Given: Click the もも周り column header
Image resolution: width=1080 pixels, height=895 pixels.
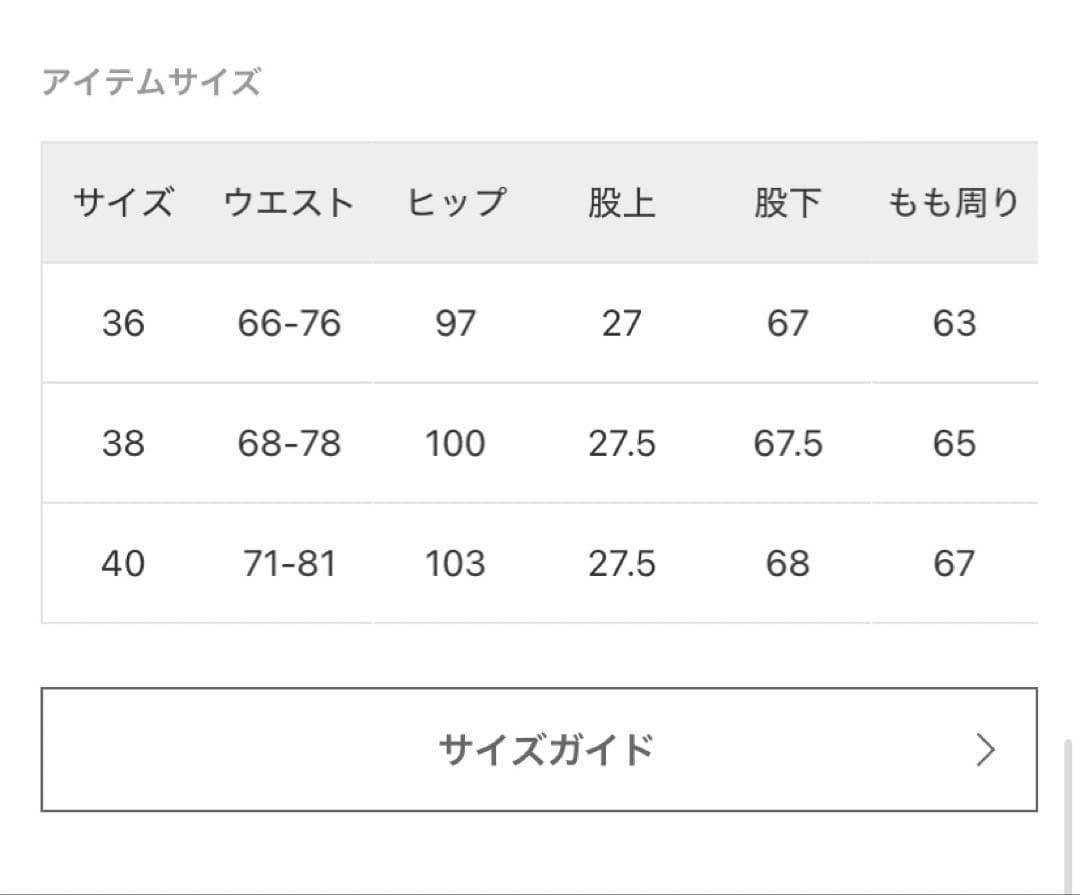Looking at the screenshot, I should click(x=953, y=203).
